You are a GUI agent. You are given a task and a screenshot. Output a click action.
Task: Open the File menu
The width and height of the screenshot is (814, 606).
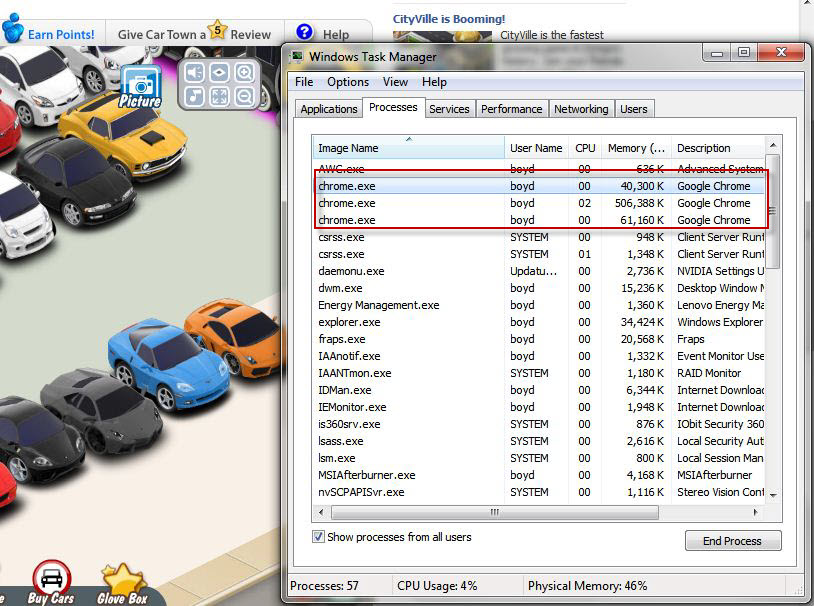click(304, 82)
